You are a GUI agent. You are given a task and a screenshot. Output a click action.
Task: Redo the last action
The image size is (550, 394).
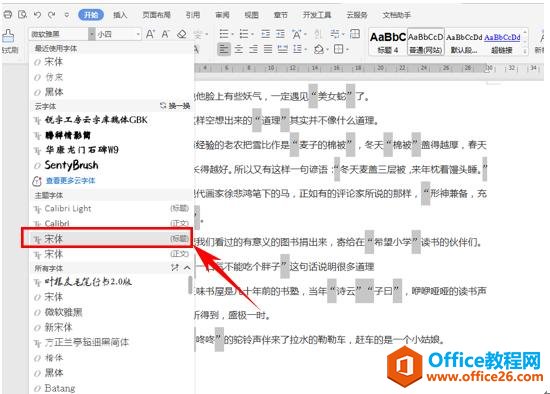click(52, 15)
